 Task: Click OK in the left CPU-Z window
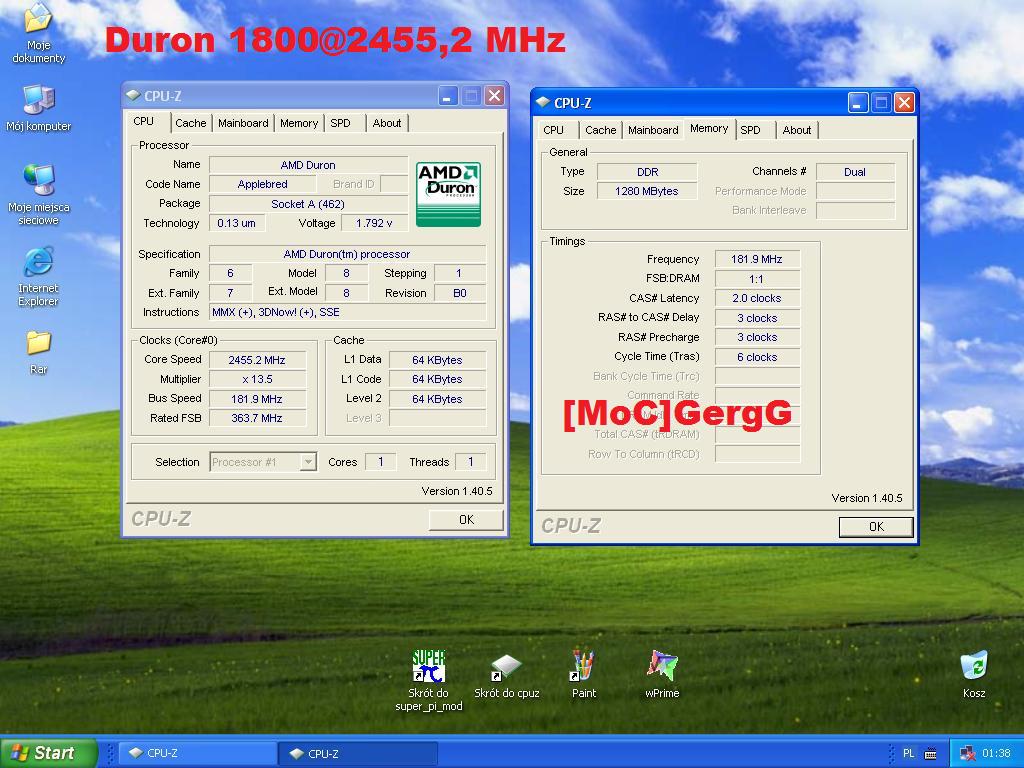[466, 519]
